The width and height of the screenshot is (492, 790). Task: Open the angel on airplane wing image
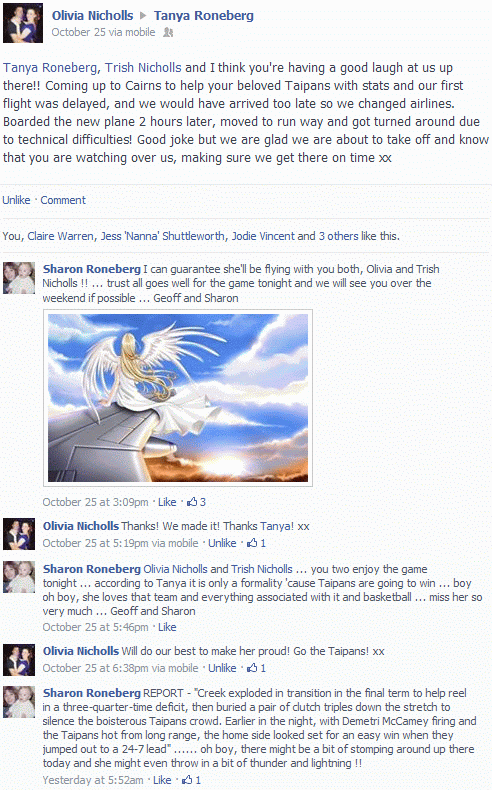(178, 398)
